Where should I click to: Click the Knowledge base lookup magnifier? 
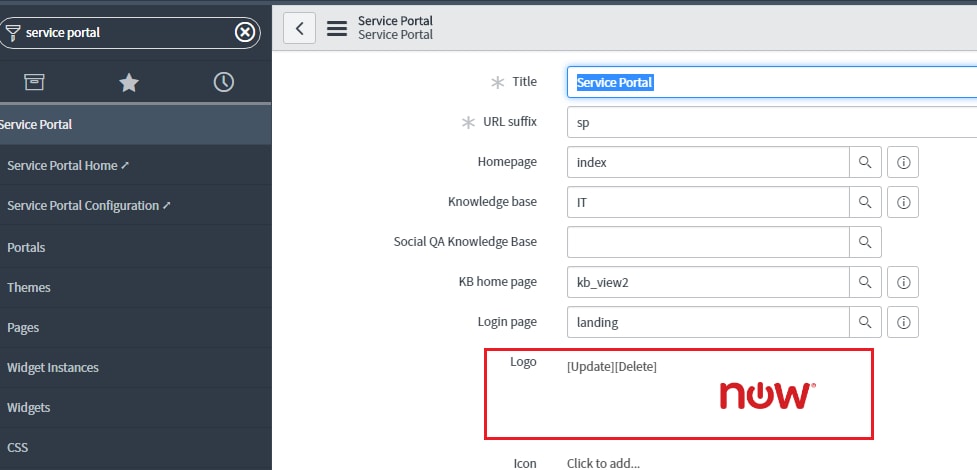pos(865,202)
